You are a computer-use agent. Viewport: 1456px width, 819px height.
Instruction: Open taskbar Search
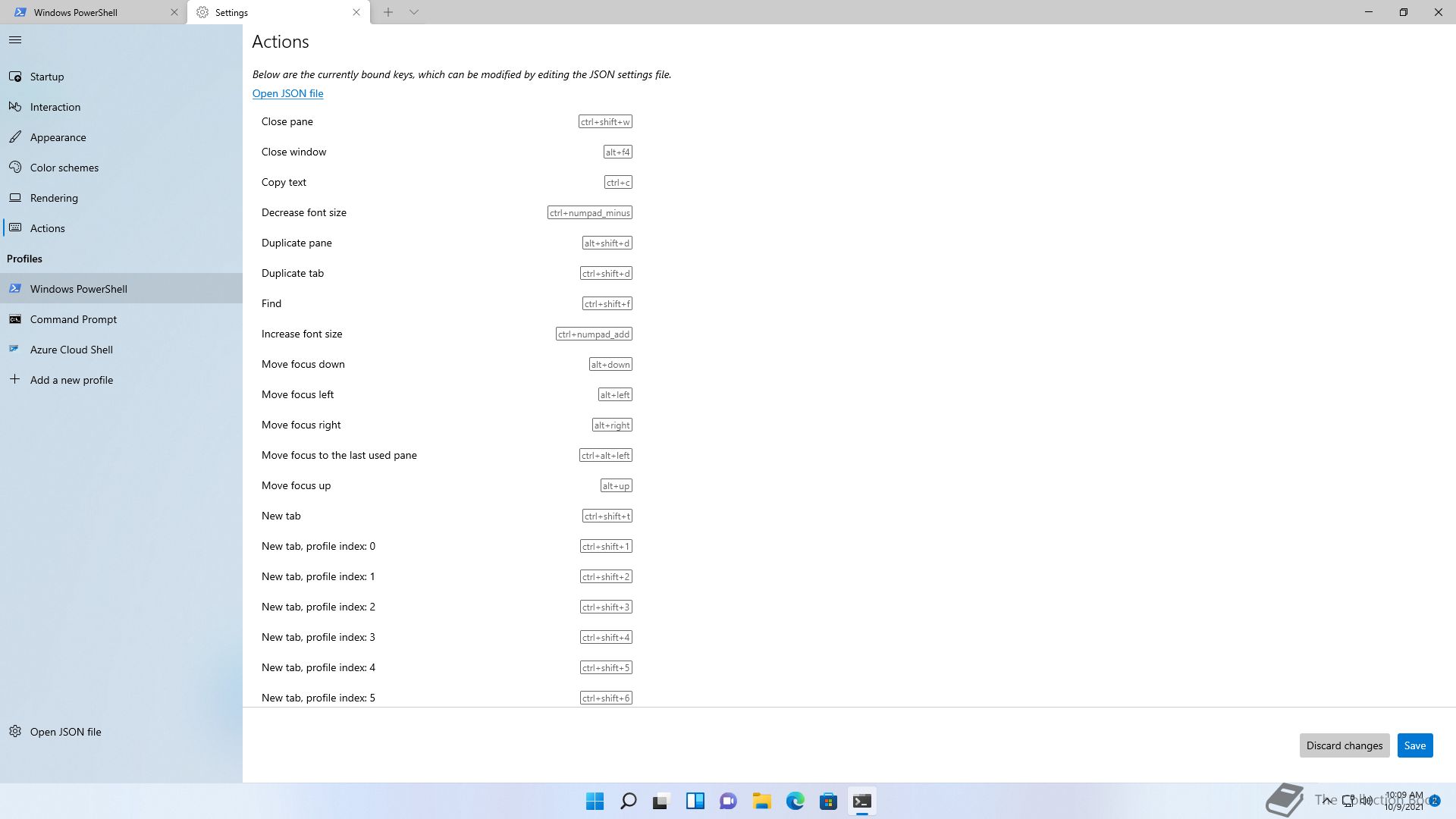[x=629, y=801]
